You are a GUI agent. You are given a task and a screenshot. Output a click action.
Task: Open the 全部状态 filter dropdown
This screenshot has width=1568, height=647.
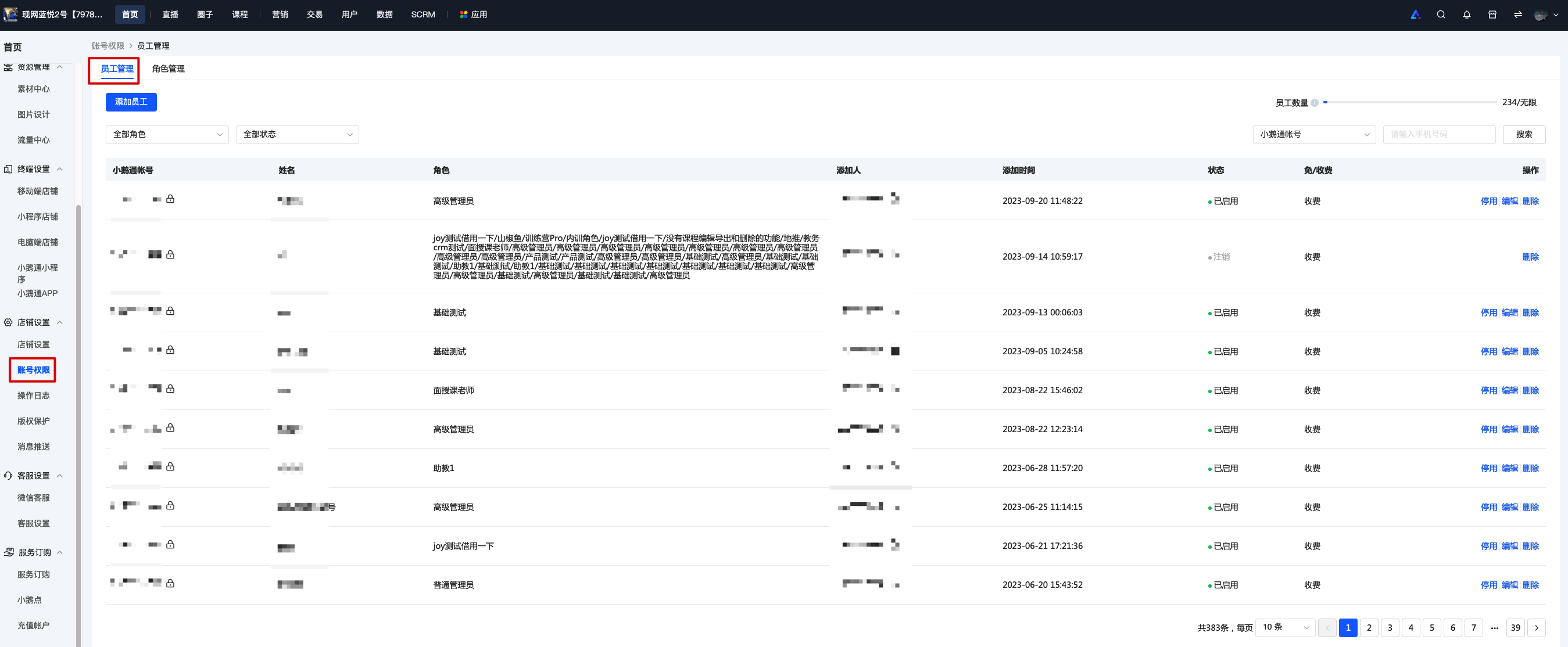point(297,134)
